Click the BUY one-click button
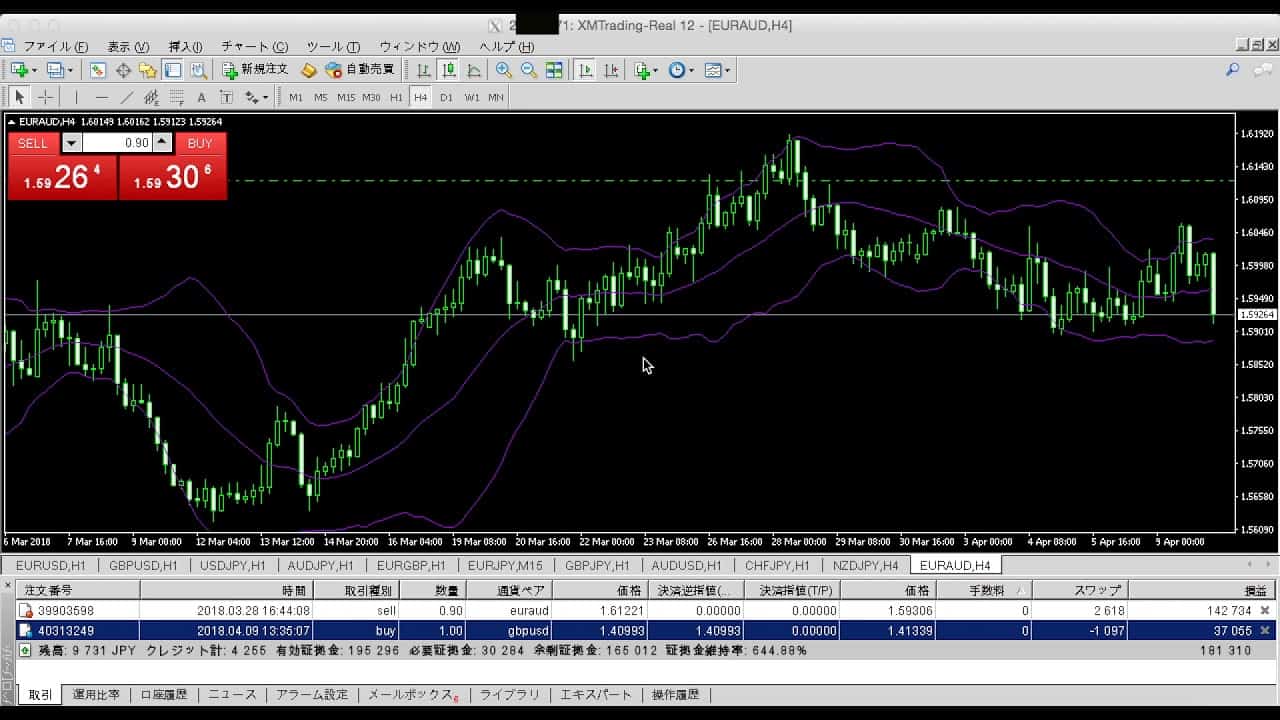This screenshot has height=720, width=1280. [200, 143]
